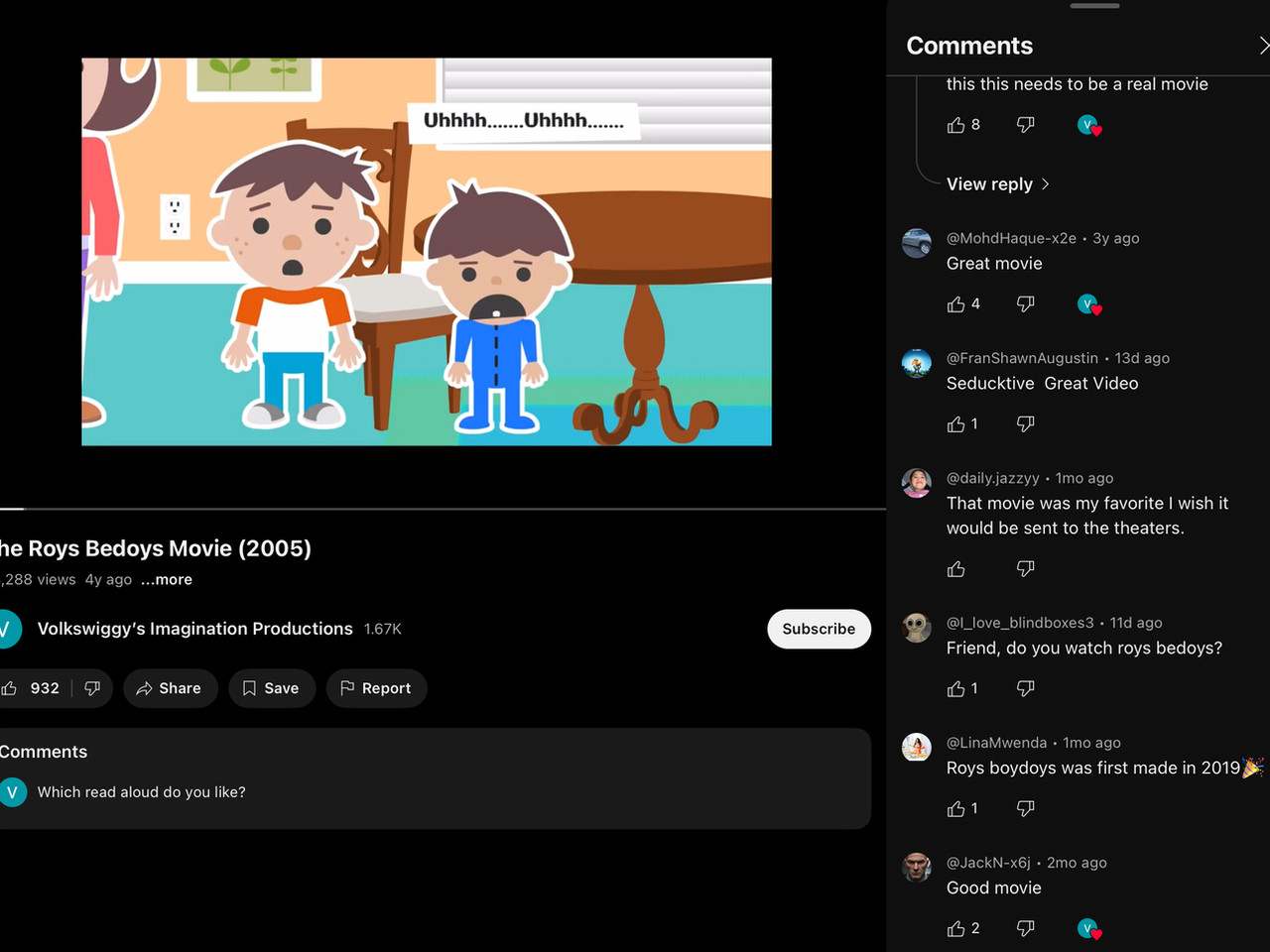Open @FranShawnAugustin username link
The image size is (1270, 952).
coord(1022,358)
